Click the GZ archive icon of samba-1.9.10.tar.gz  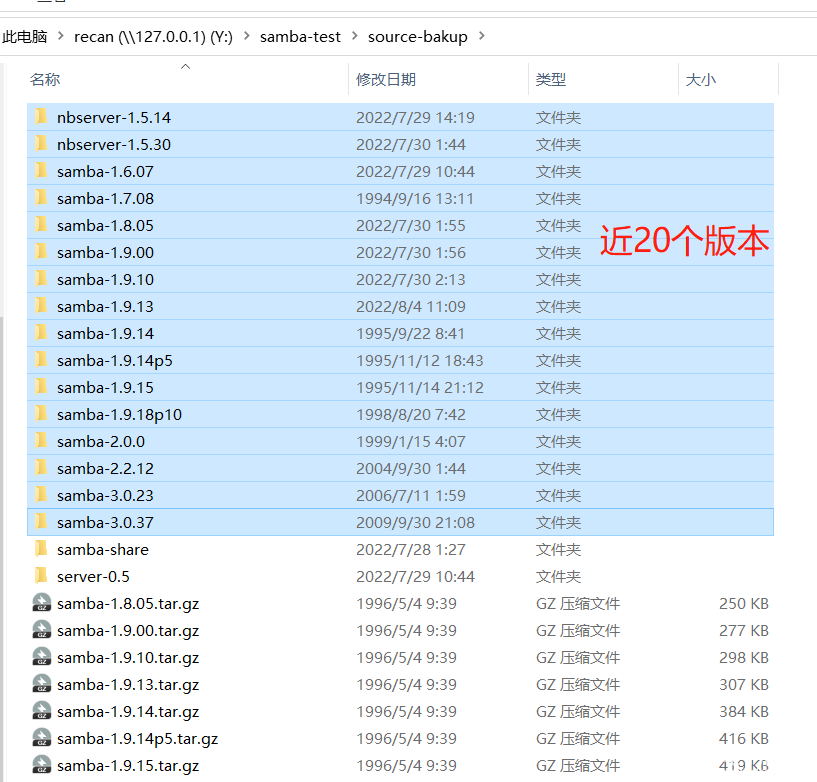[42, 657]
